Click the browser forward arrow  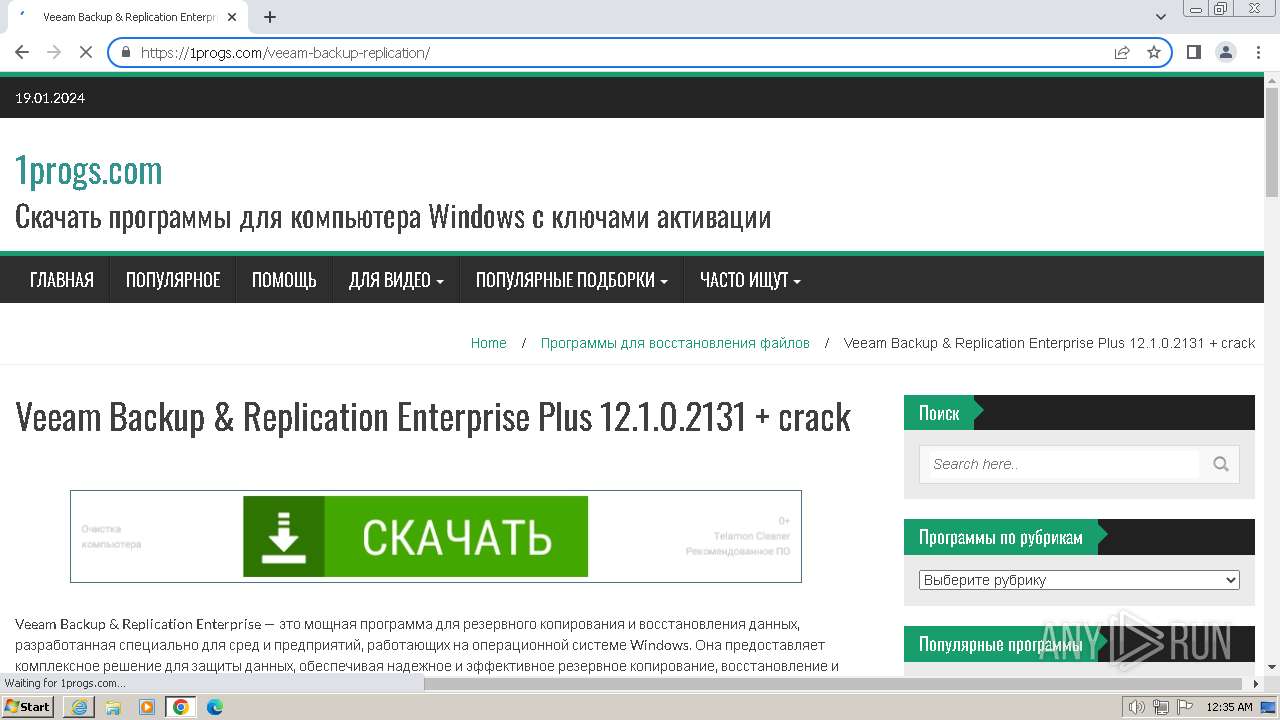coord(54,52)
